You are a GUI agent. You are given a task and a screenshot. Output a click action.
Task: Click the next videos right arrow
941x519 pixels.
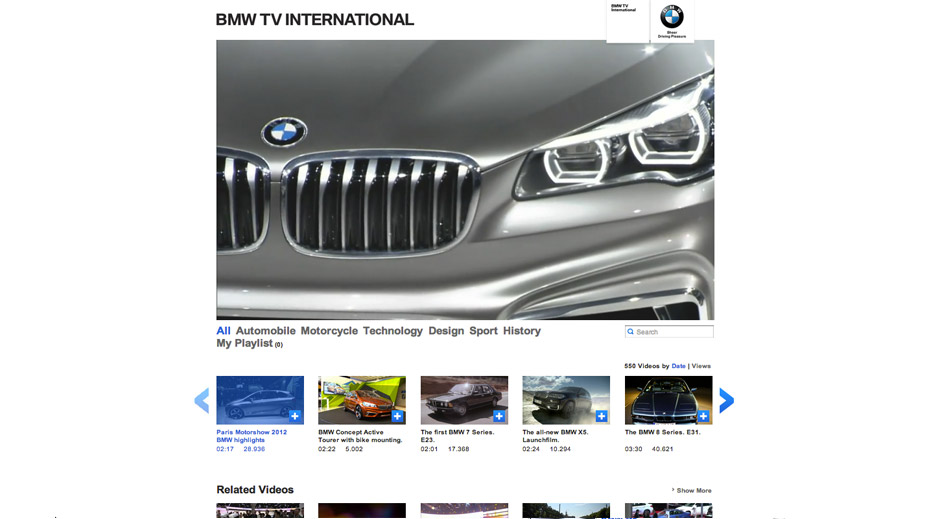[727, 400]
